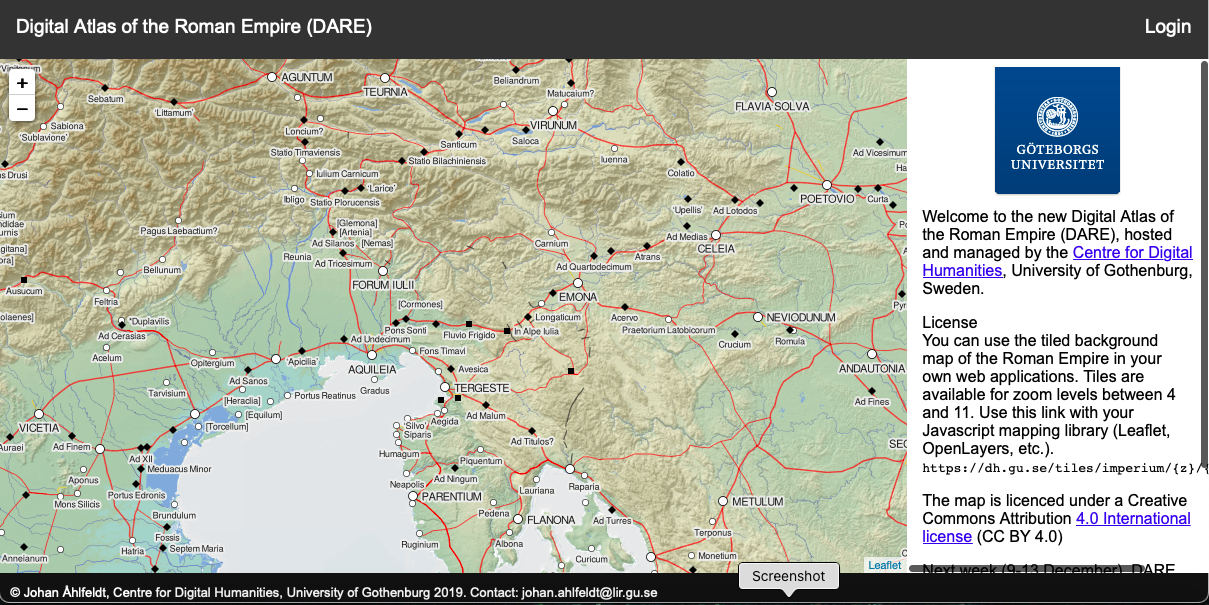1209x605 pixels.
Task: Click the tiles URL text in the sidebar
Action: 1059,467
